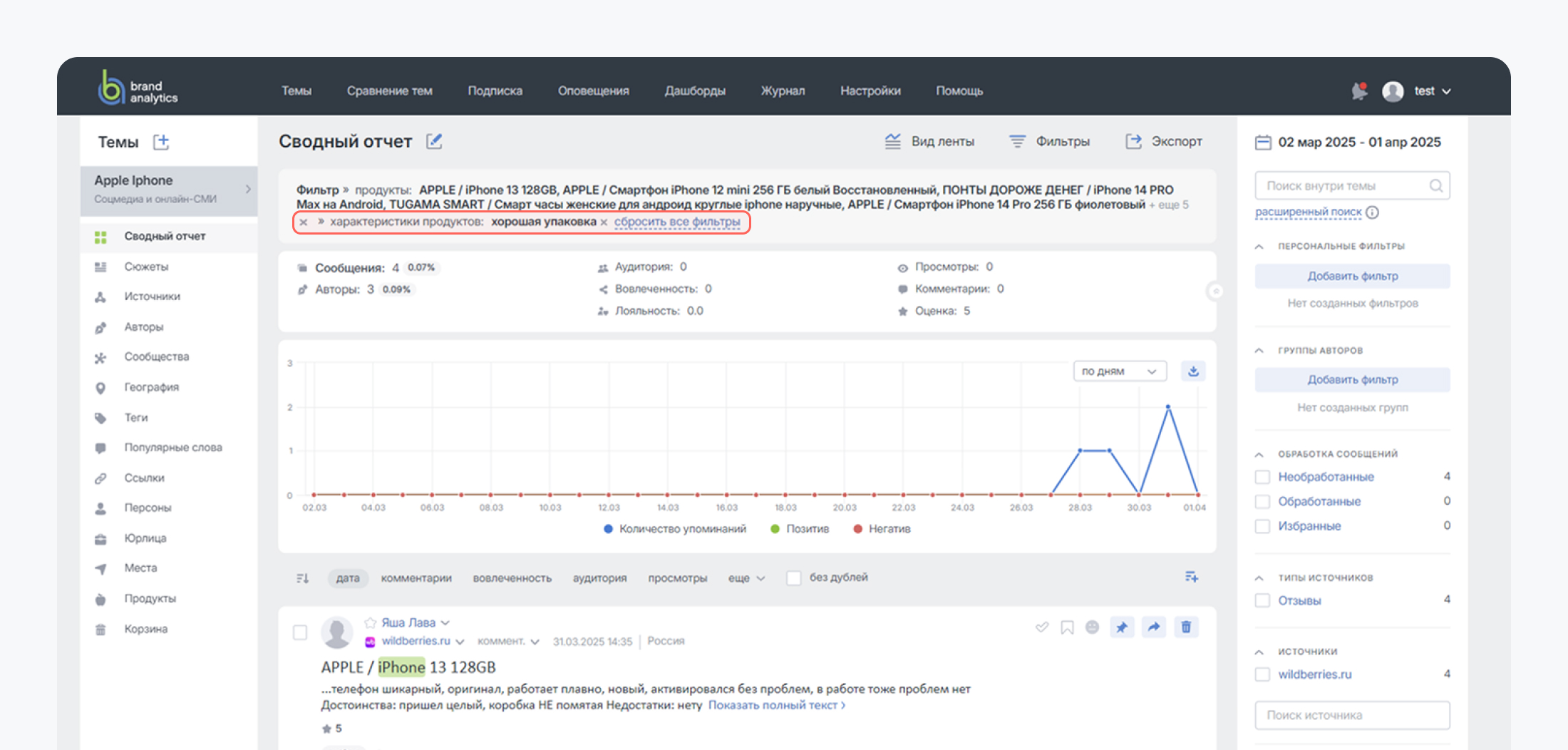Collapse Персональные фильтры section
Viewport: 1568px width, 750px height.
coord(1259,247)
